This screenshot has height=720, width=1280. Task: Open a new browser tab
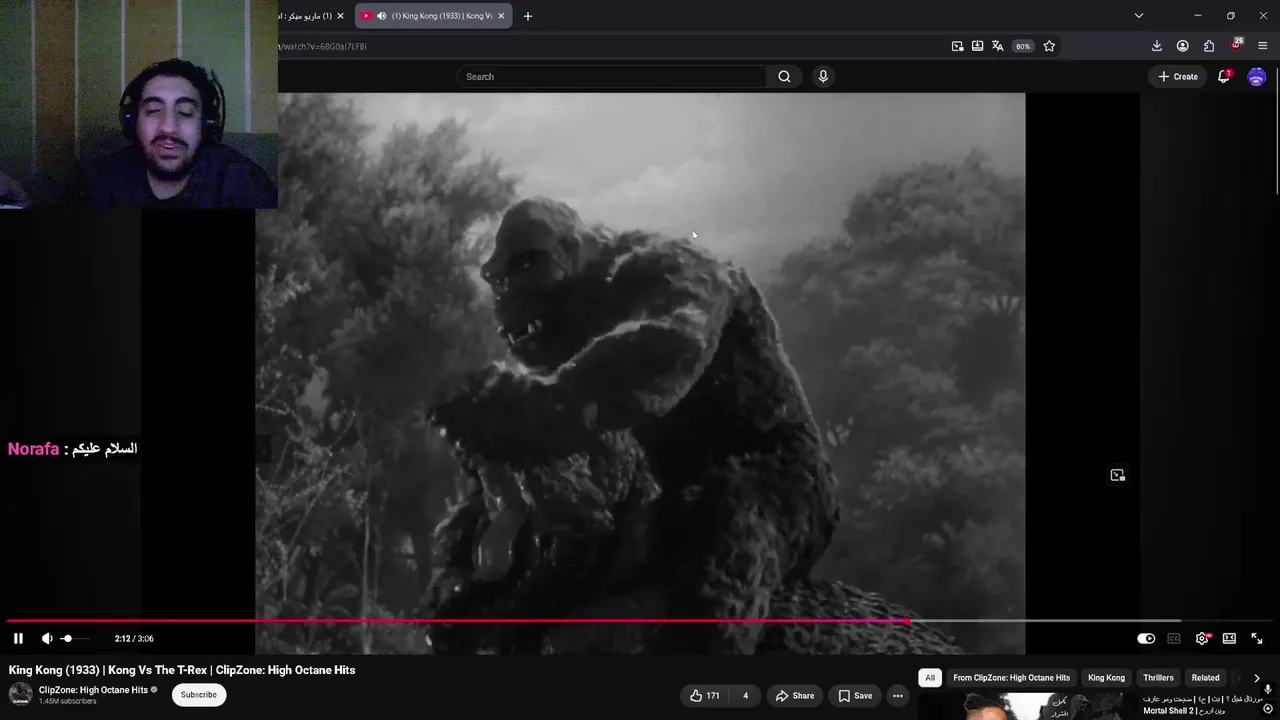click(x=528, y=16)
